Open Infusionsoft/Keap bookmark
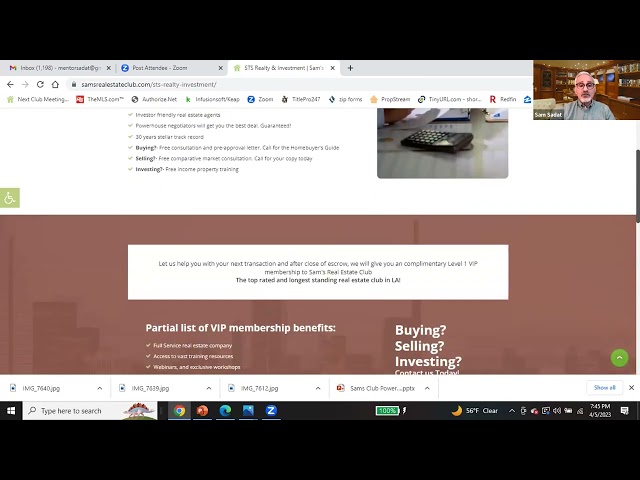The height and width of the screenshot is (480, 640). (x=212, y=99)
